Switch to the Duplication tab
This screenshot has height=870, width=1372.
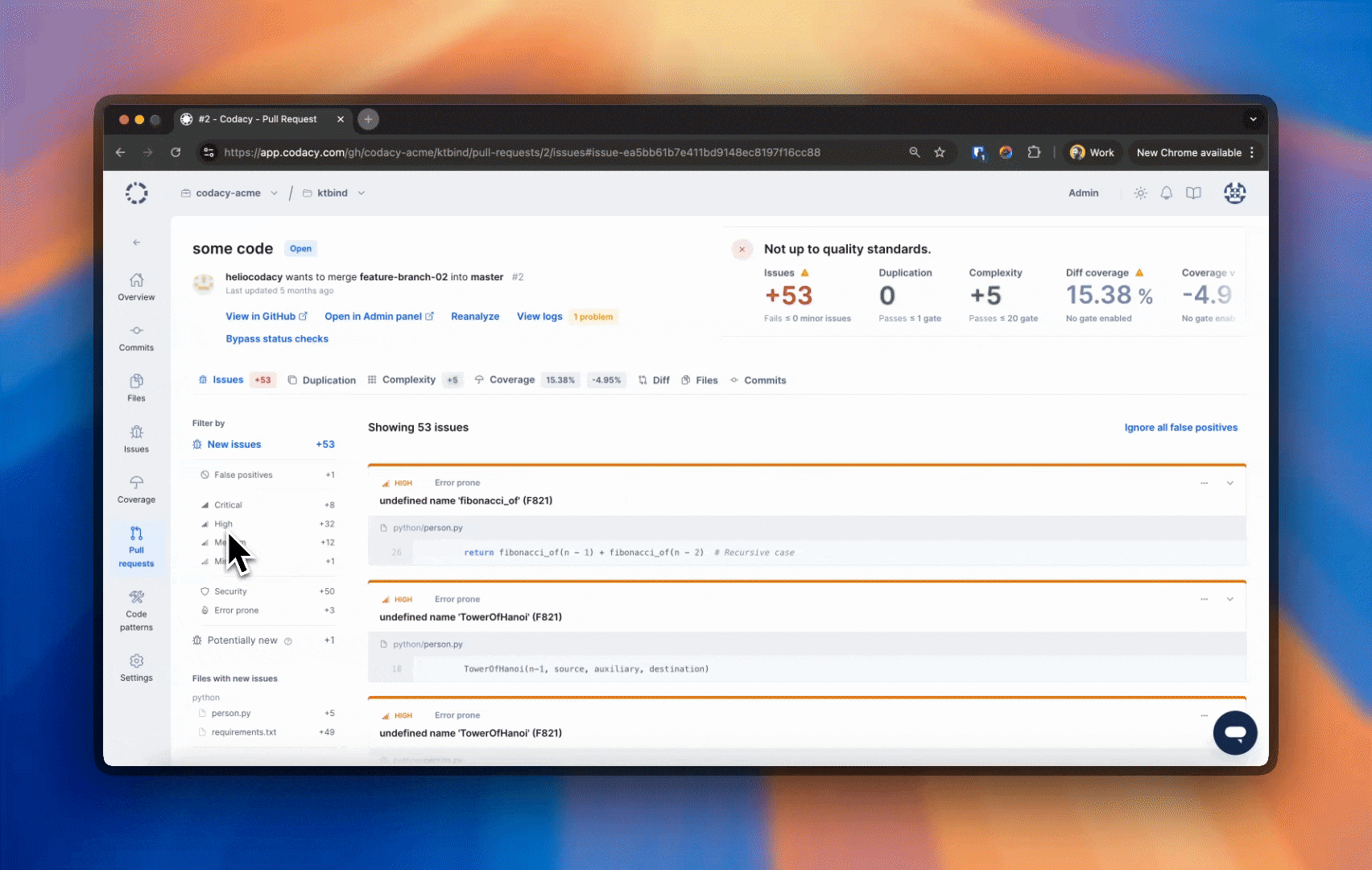322,380
